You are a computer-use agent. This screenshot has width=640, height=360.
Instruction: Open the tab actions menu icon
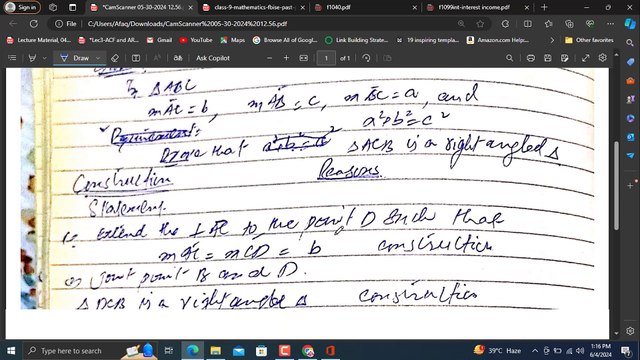pyautogui.click(x=73, y=7)
